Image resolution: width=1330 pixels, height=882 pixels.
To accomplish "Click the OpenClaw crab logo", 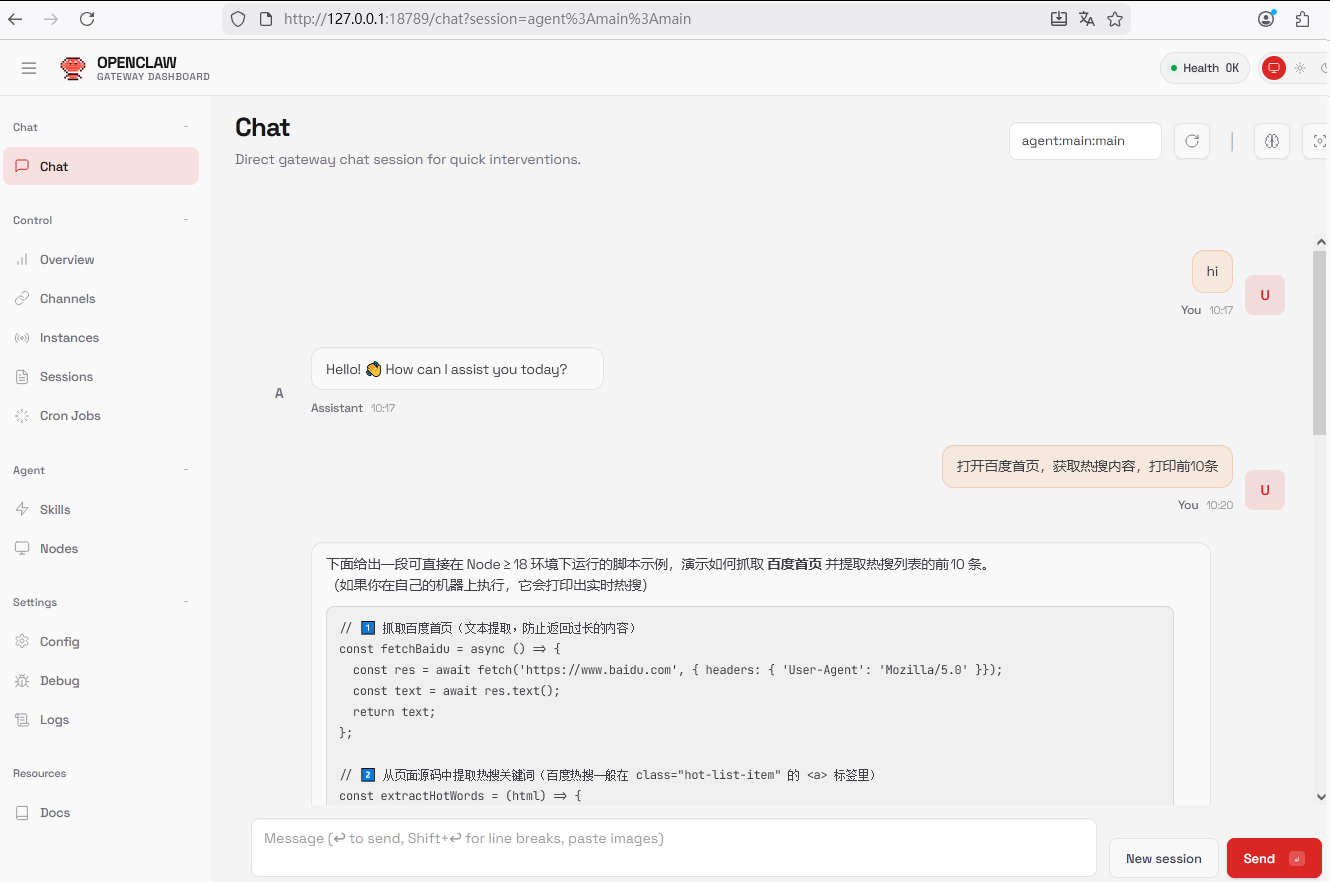I will (73, 67).
